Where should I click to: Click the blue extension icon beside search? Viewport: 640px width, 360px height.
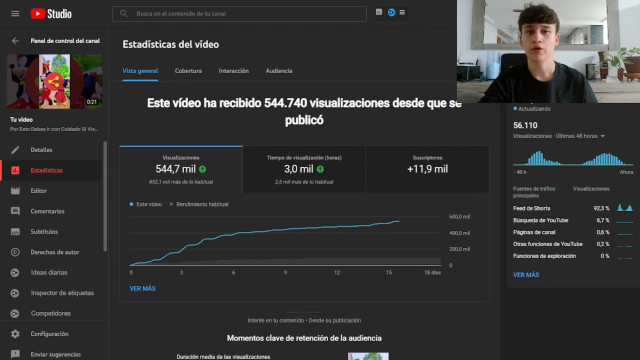click(x=391, y=13)
